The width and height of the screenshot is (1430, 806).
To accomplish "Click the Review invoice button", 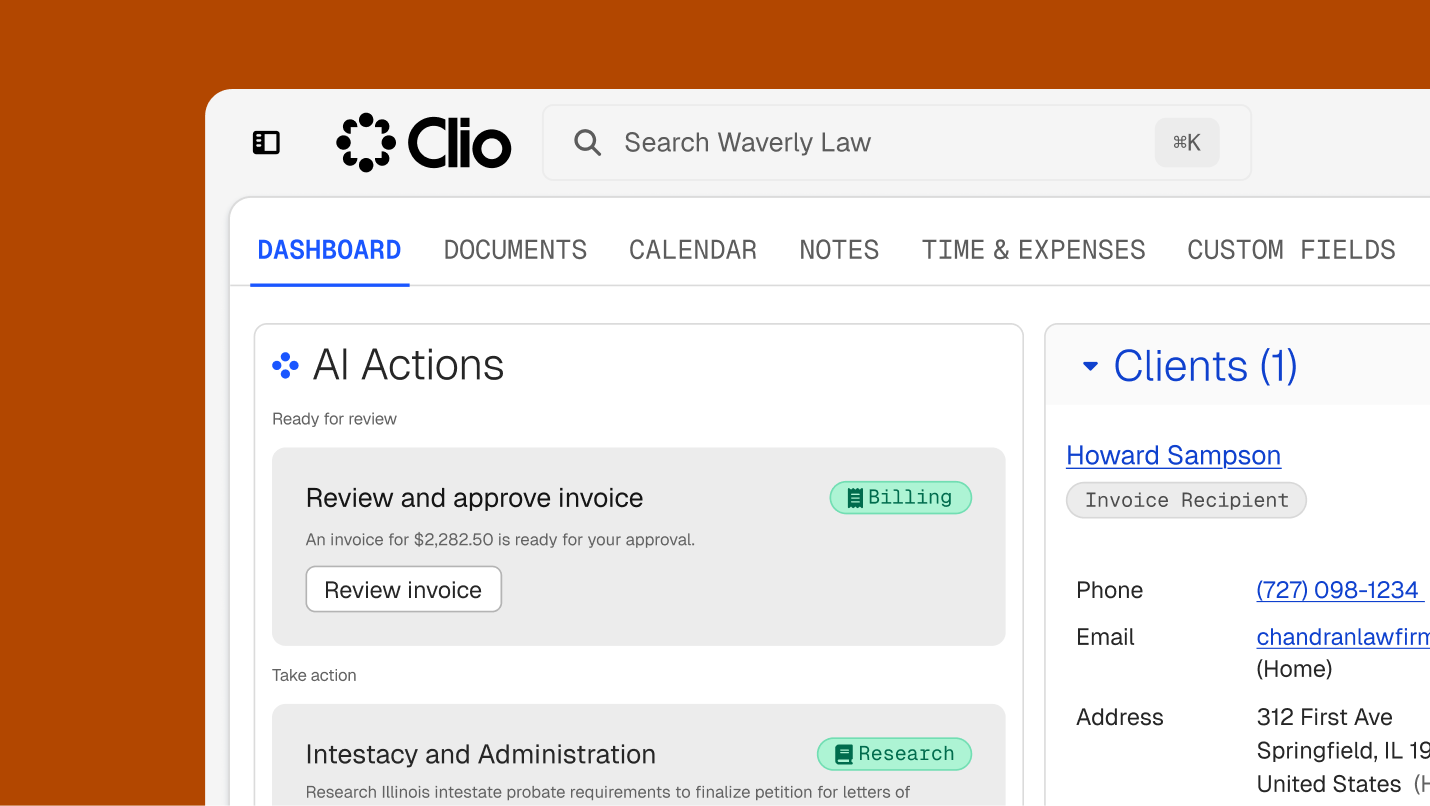I will [403, 590].
